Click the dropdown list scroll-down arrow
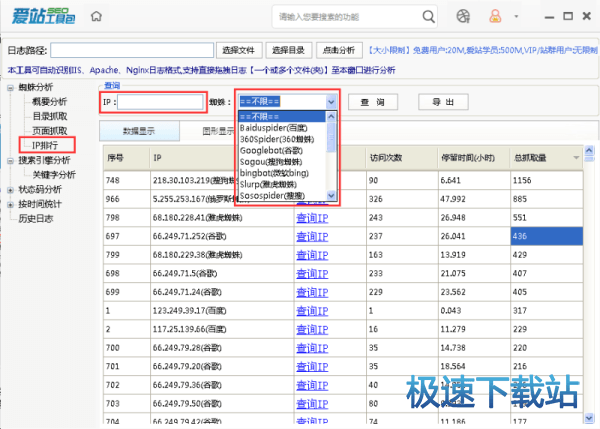600x429 pixels. point(331,195)
